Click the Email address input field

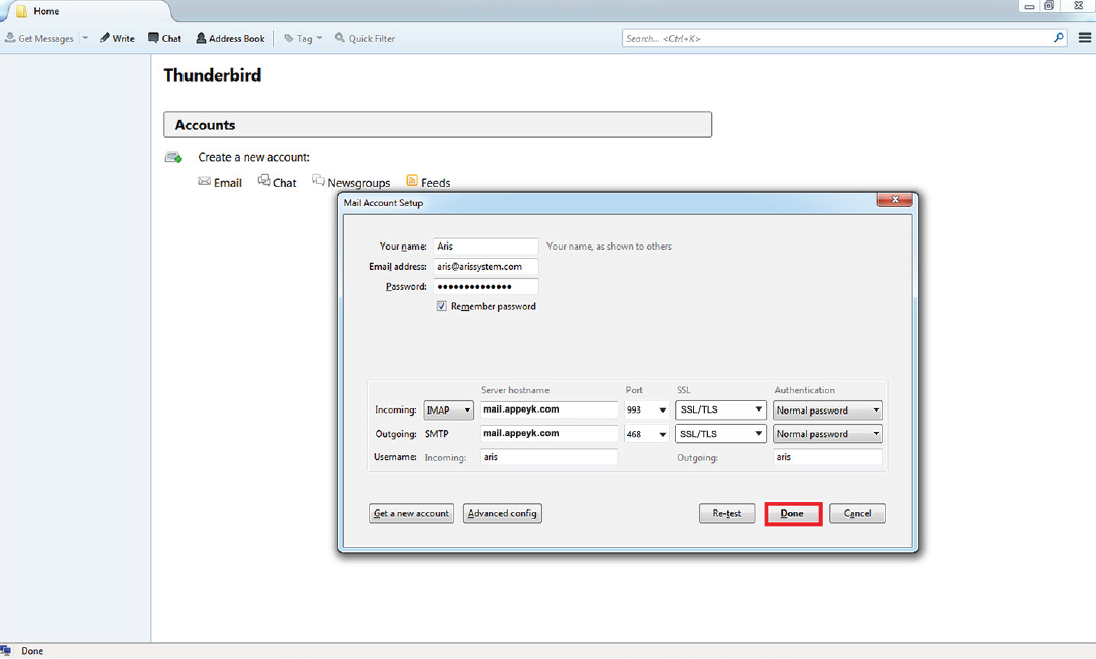[485, 266]
